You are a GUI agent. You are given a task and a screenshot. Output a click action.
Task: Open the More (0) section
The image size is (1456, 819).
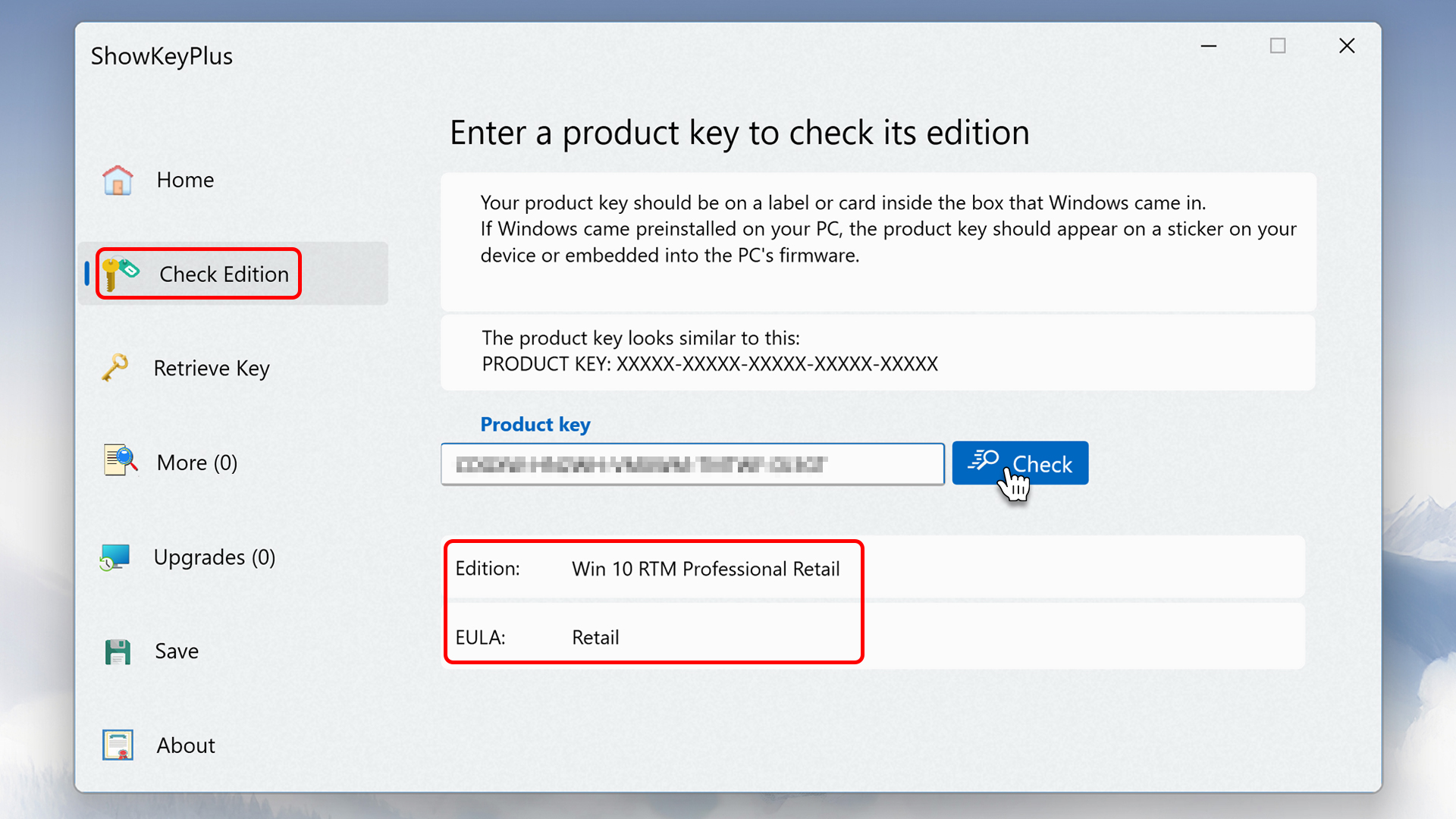(197, 463)
